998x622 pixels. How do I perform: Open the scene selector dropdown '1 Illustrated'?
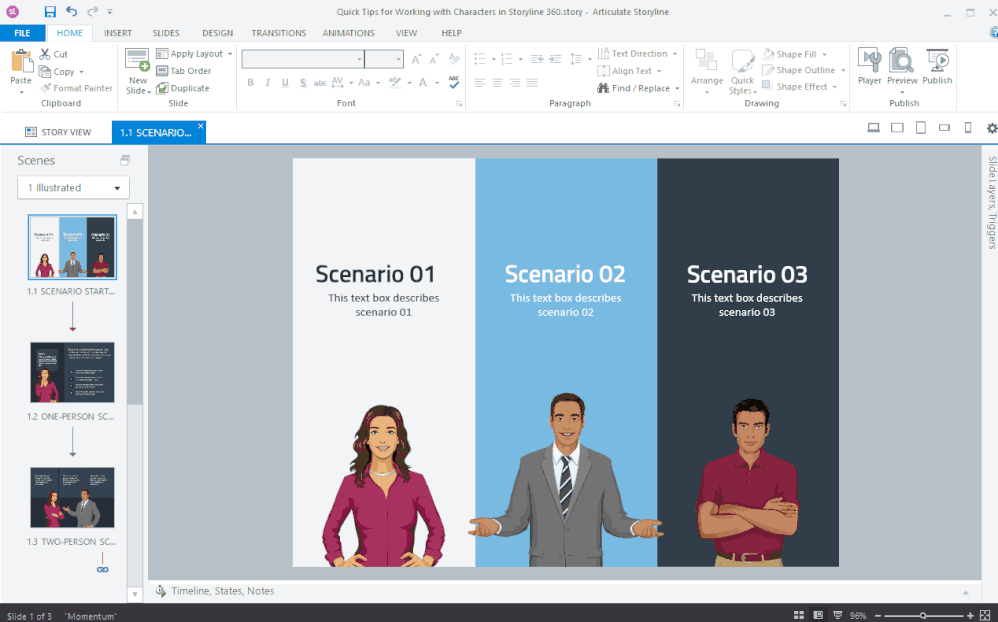tap(74, 188)
